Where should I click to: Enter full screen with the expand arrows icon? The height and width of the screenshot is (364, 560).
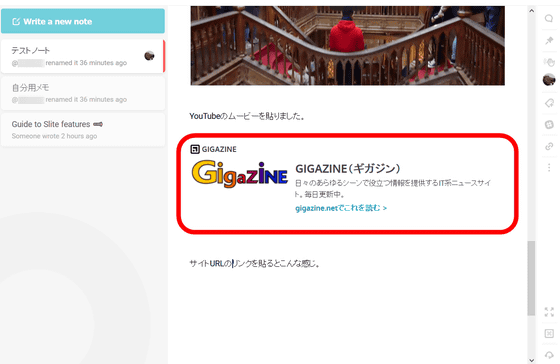click(x=549, y=311)
